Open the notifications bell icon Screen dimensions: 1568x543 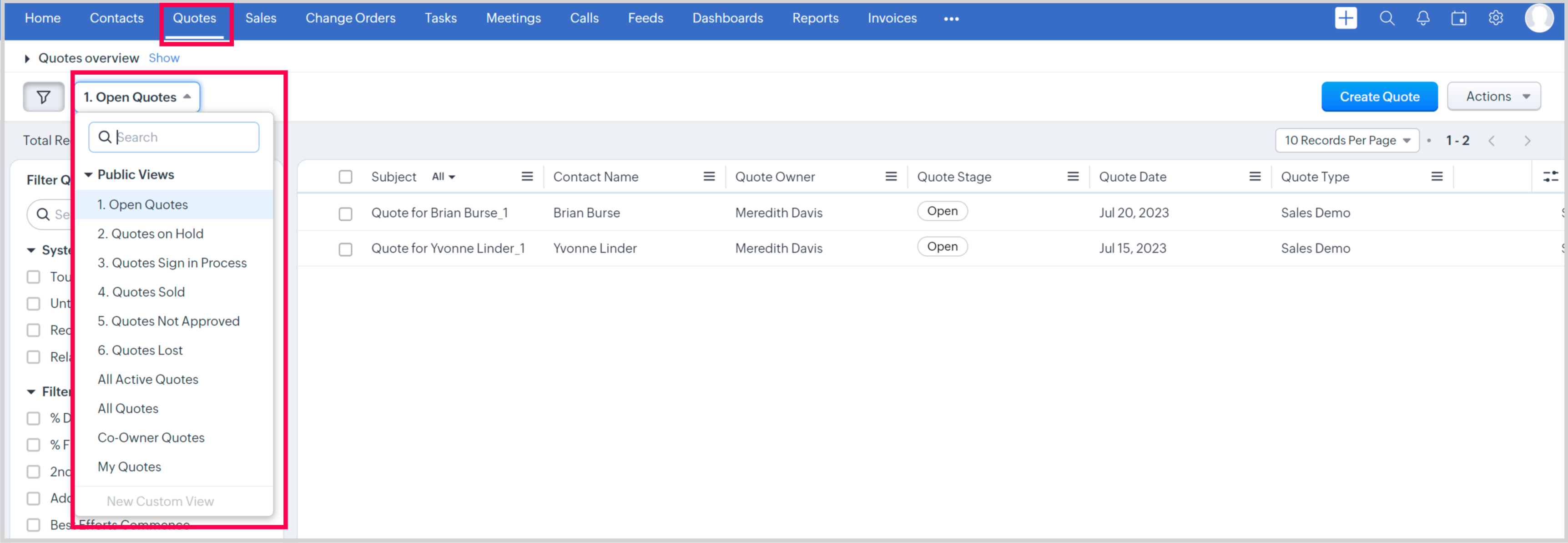[1422, 18]
